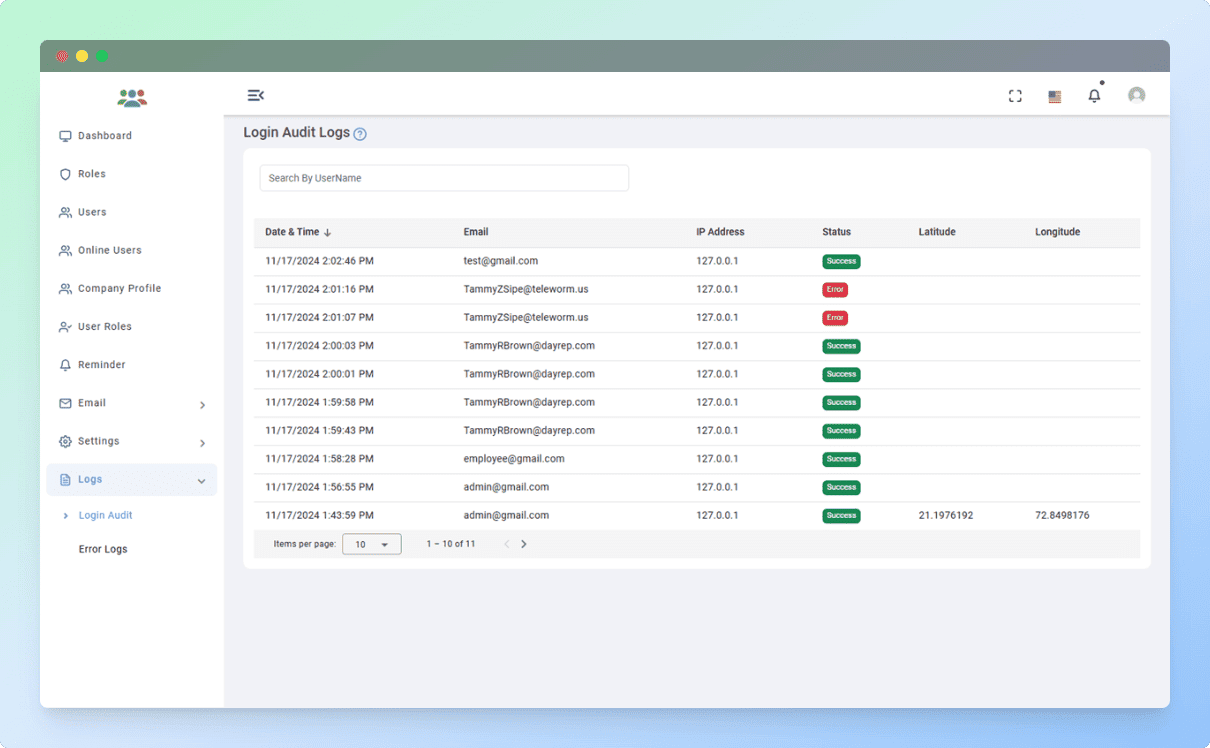Enter fullscreen mode using the top bar icon
The image size is (1210, 748).
pos(1015,96)
